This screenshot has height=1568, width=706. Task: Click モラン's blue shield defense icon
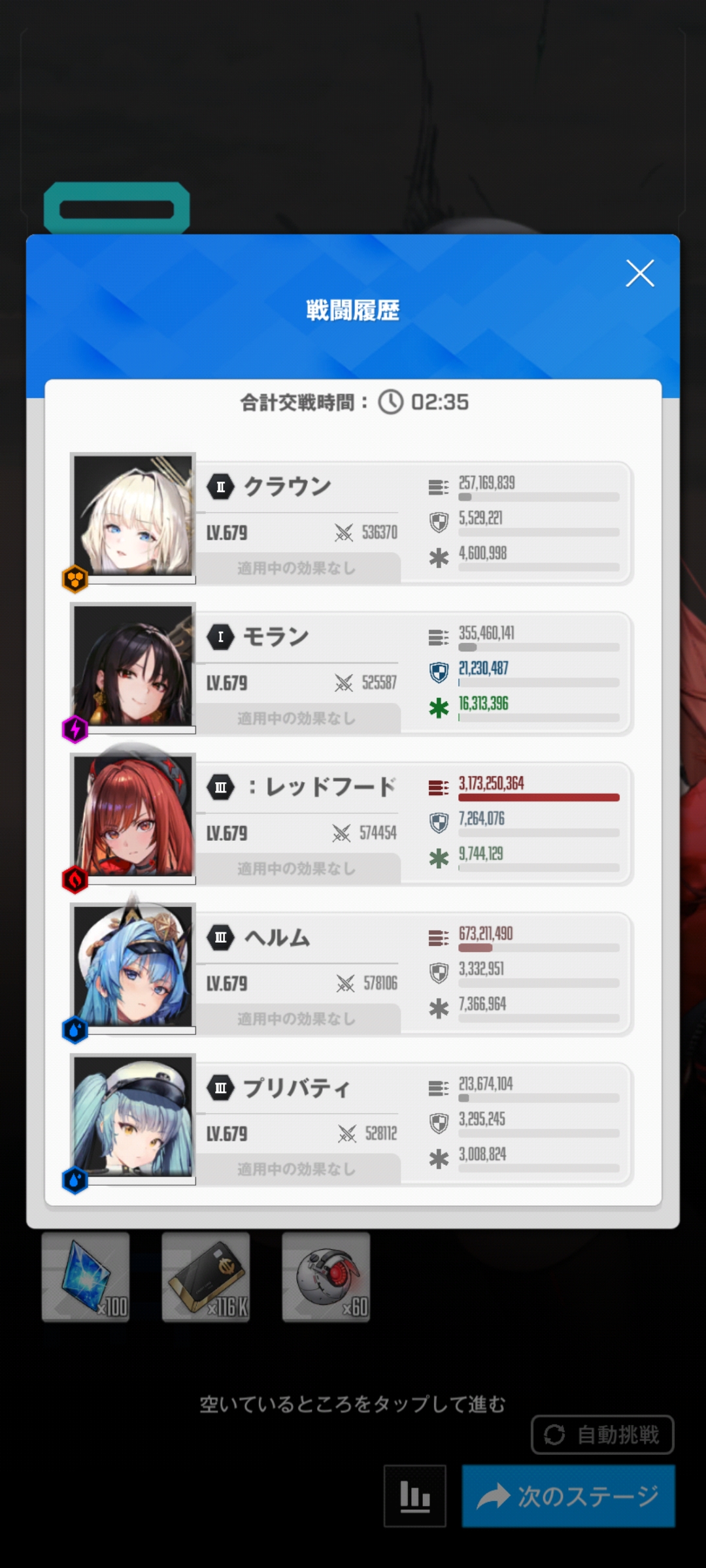[x=439, y=672]
